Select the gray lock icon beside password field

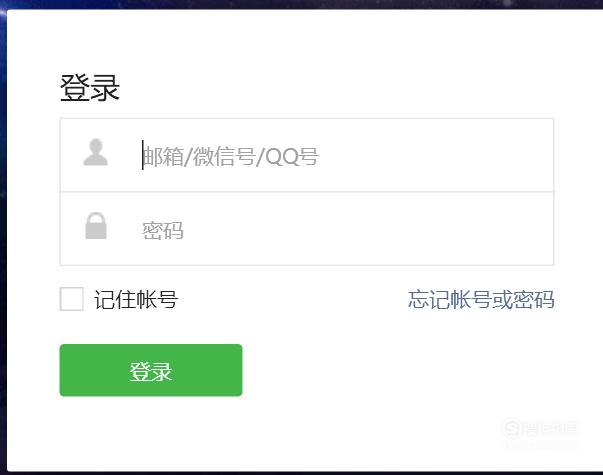click(96, 226)
